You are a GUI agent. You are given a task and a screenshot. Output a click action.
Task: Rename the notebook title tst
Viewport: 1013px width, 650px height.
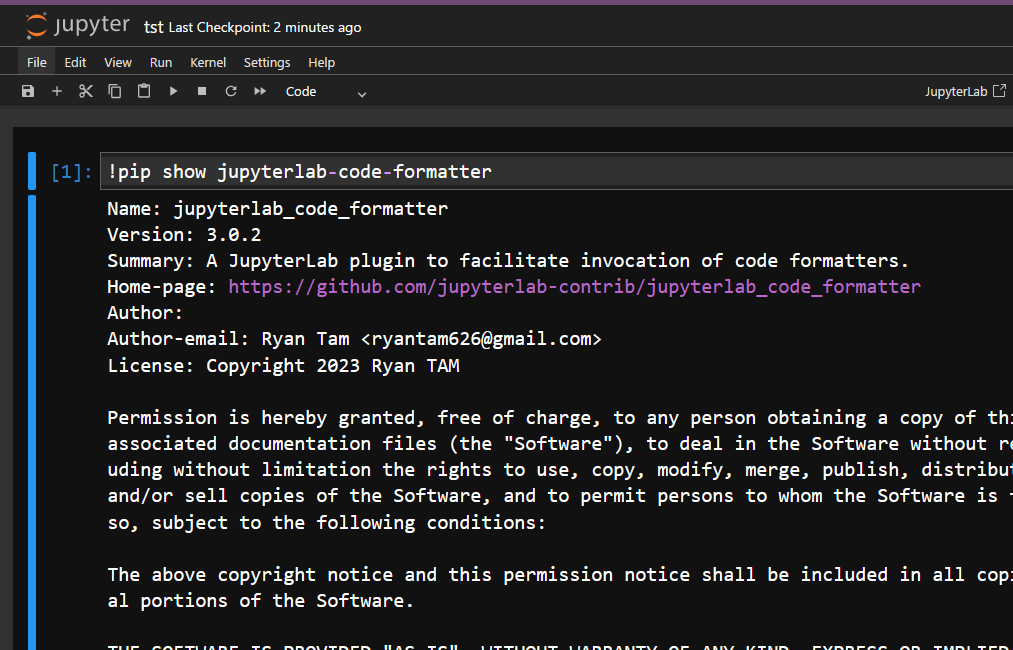[x=154, y=27]
